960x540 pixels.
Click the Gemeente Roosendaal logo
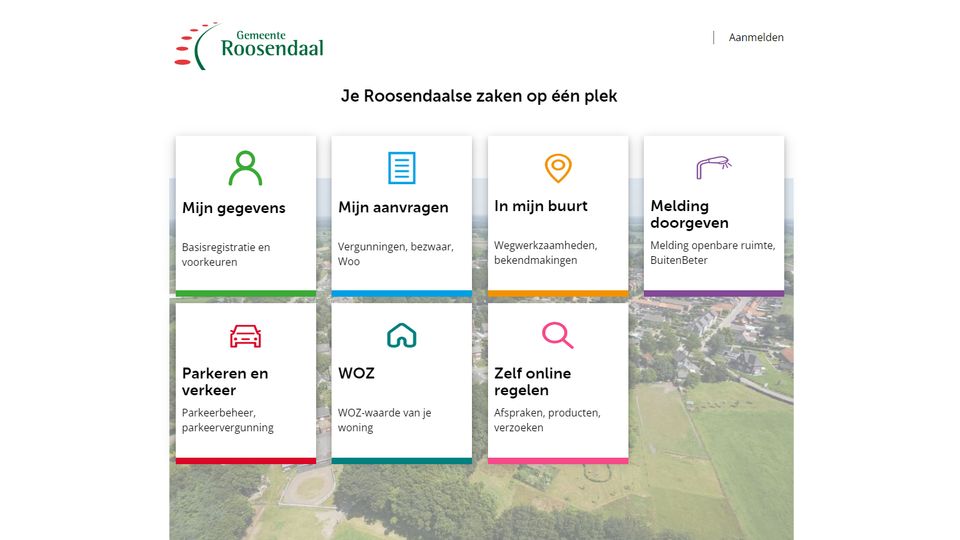pyautogui.click(x=250, y=46)
